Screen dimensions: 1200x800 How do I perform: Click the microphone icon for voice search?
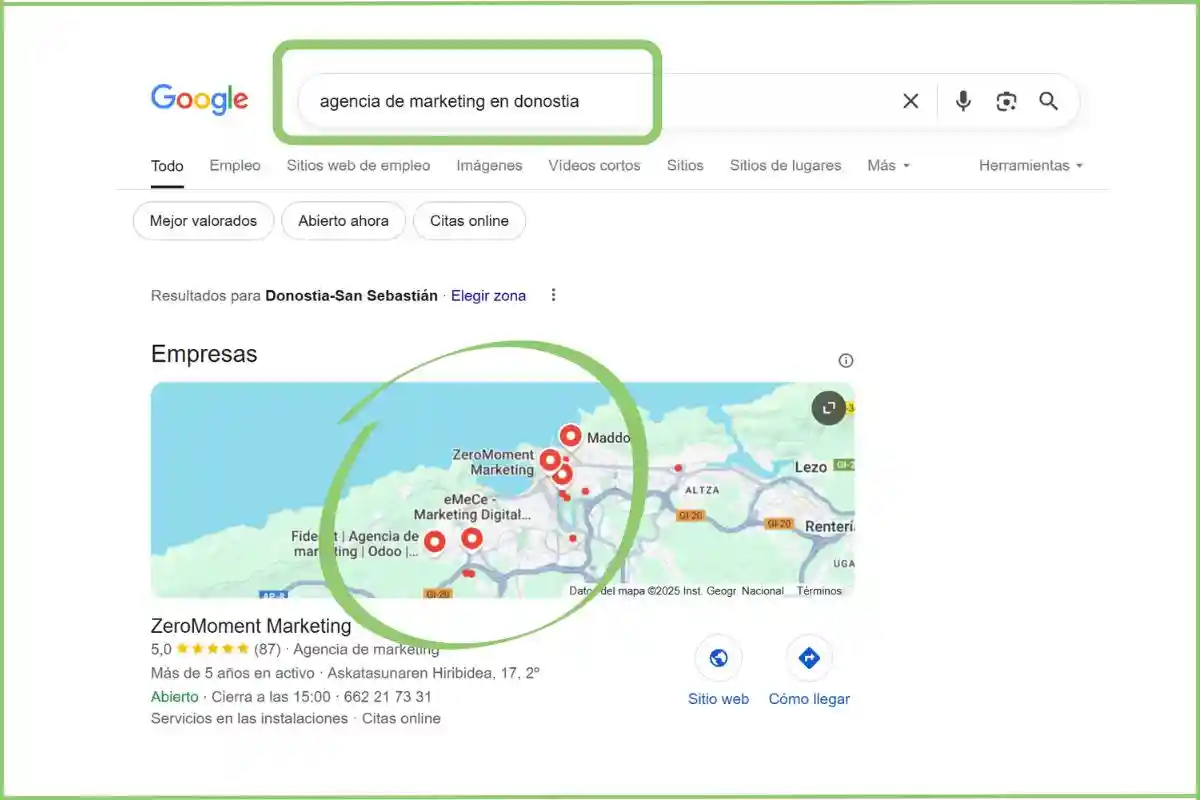coord(962,100)
